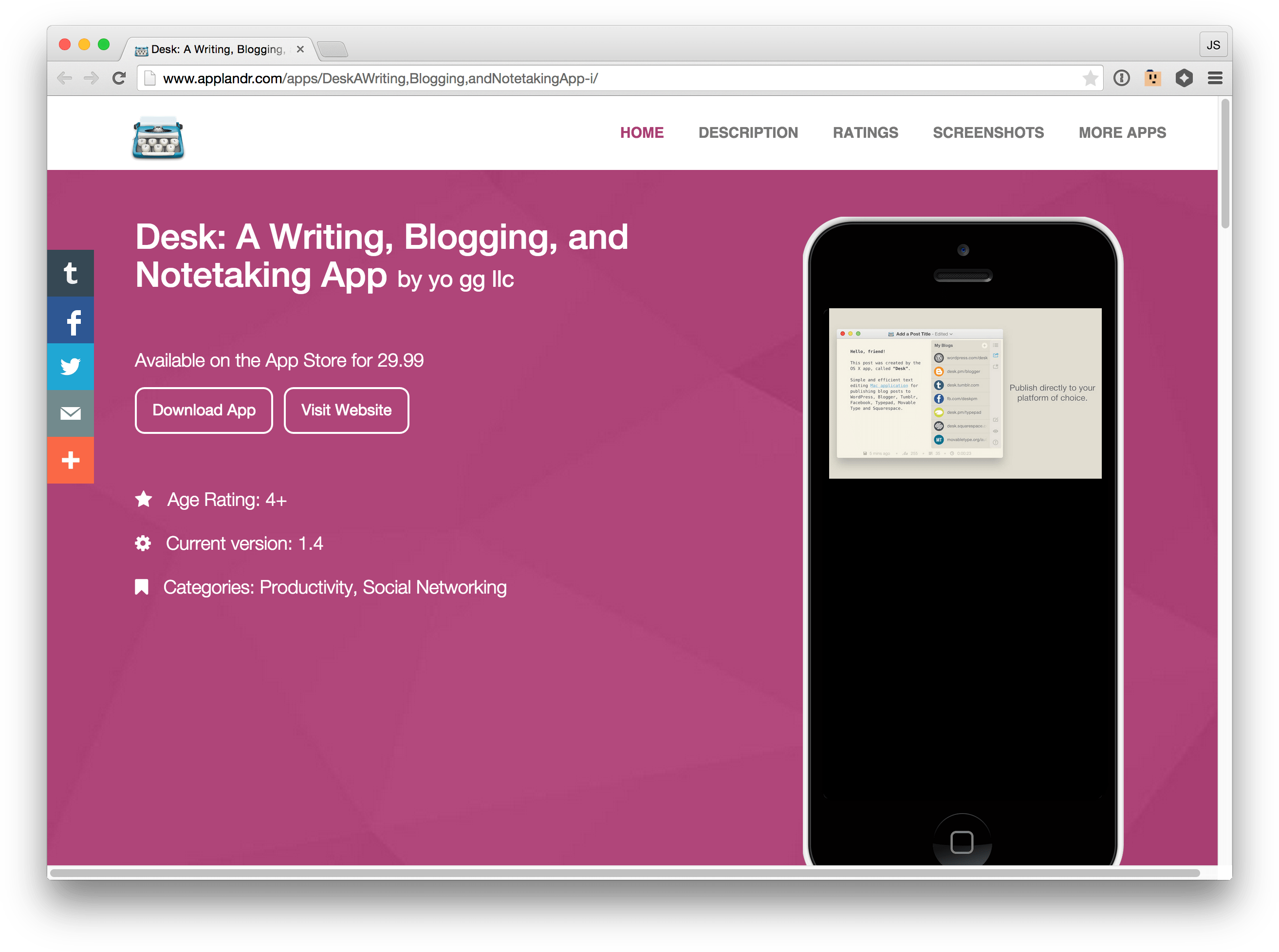The height and width of the screenshot is (952, 1279).
Task: Share the app on Twitter
Action: tap(70, 367)
